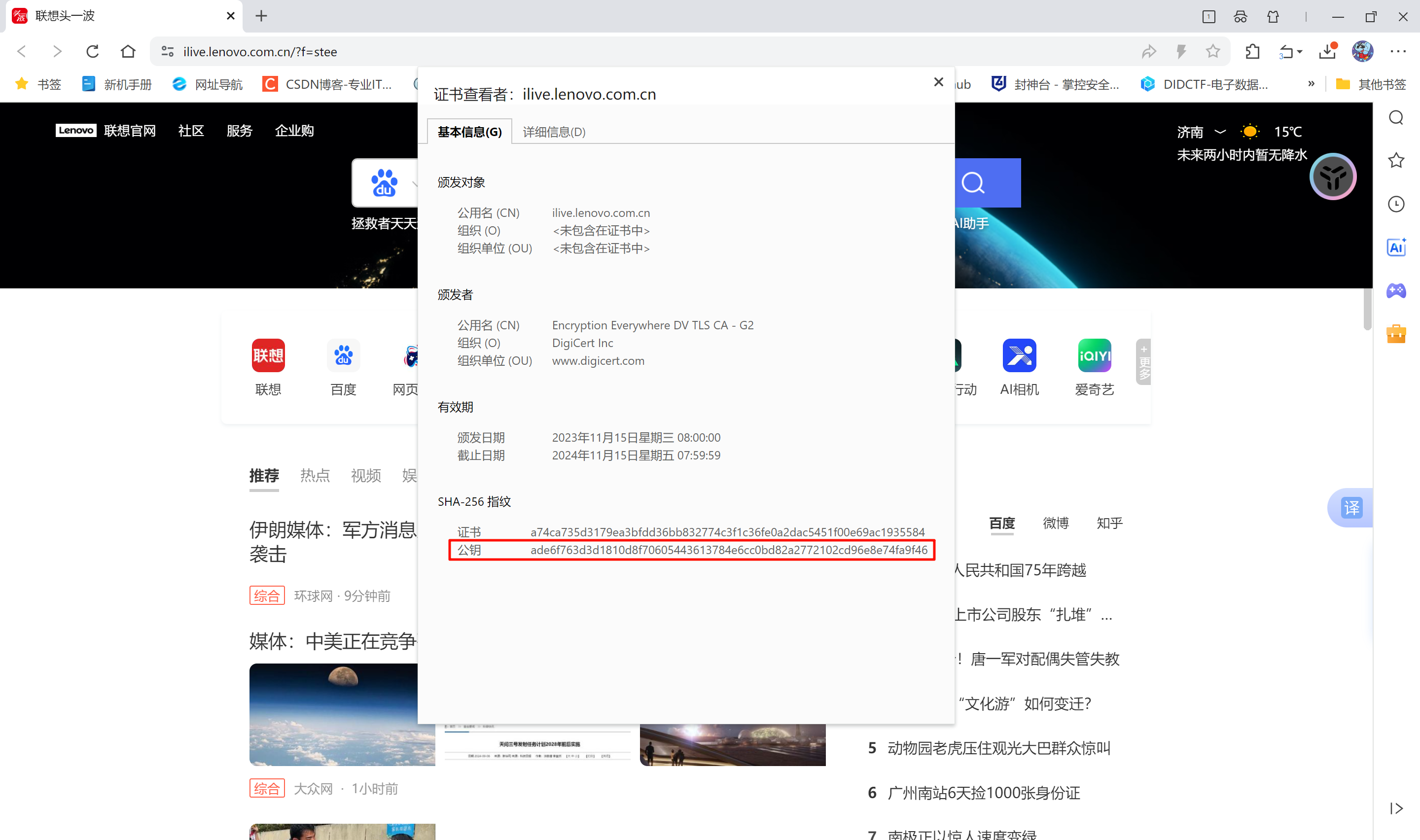Screen dimensions: 1420x840
Task: Click the AI assistant sidebar icon
Action: [x=1396, y=247]
